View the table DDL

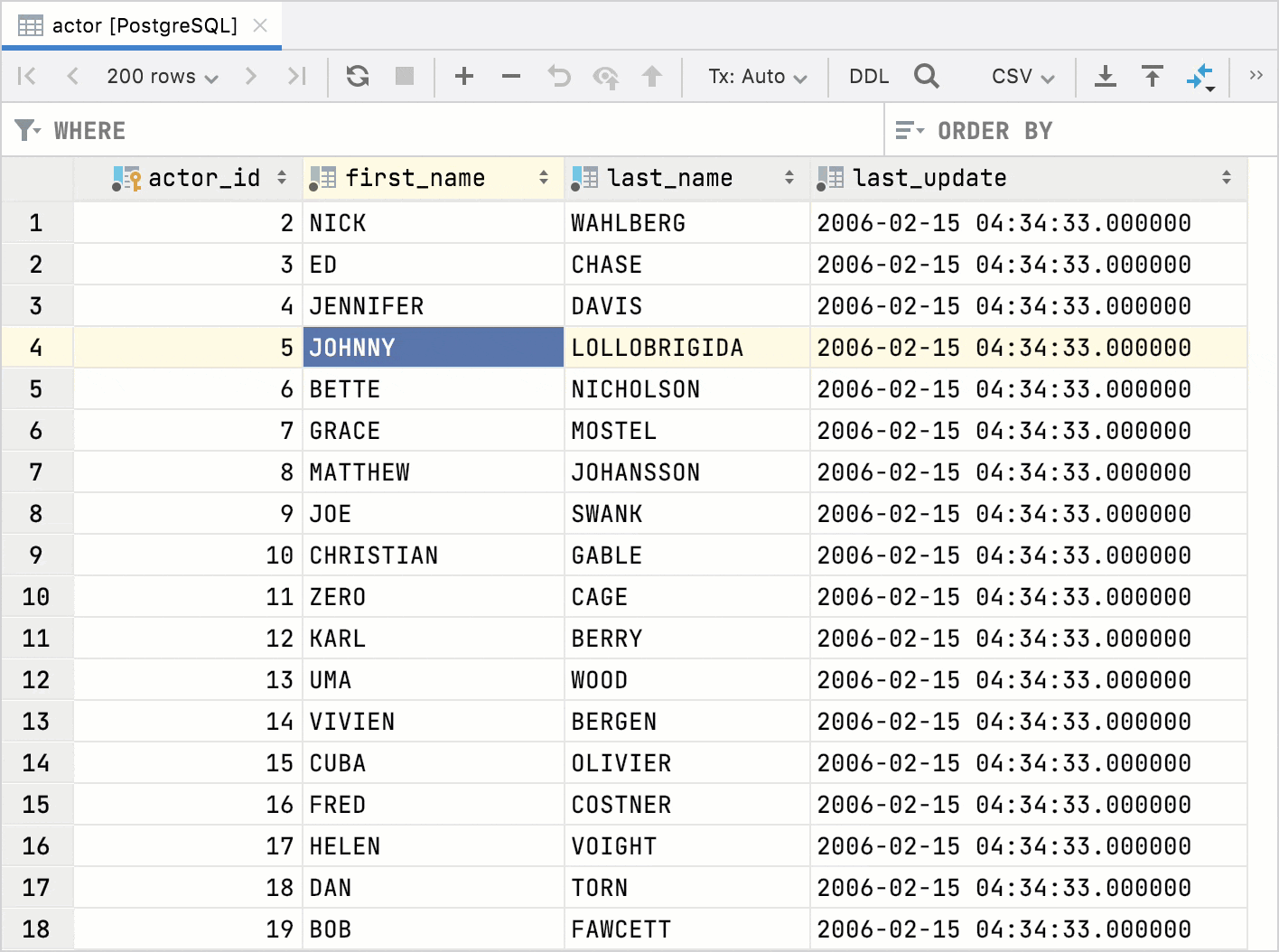868,76
